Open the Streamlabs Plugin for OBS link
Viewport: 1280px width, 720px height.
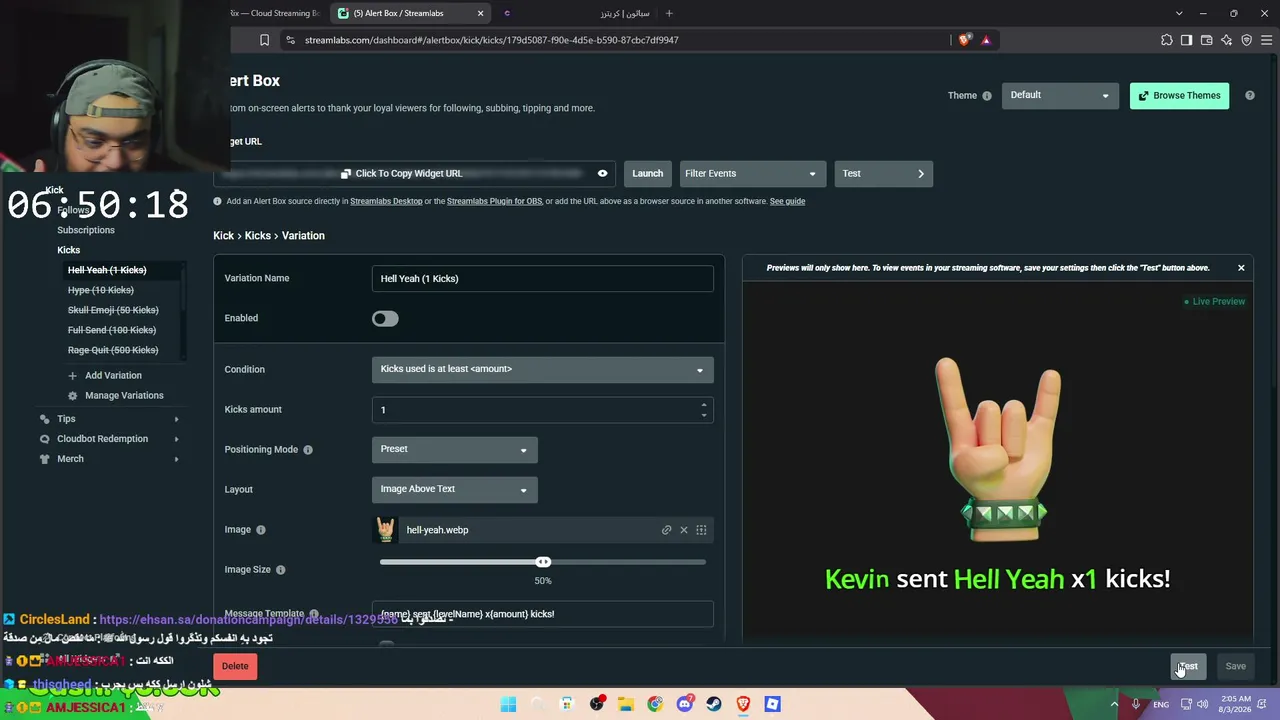tap(494, 201)
